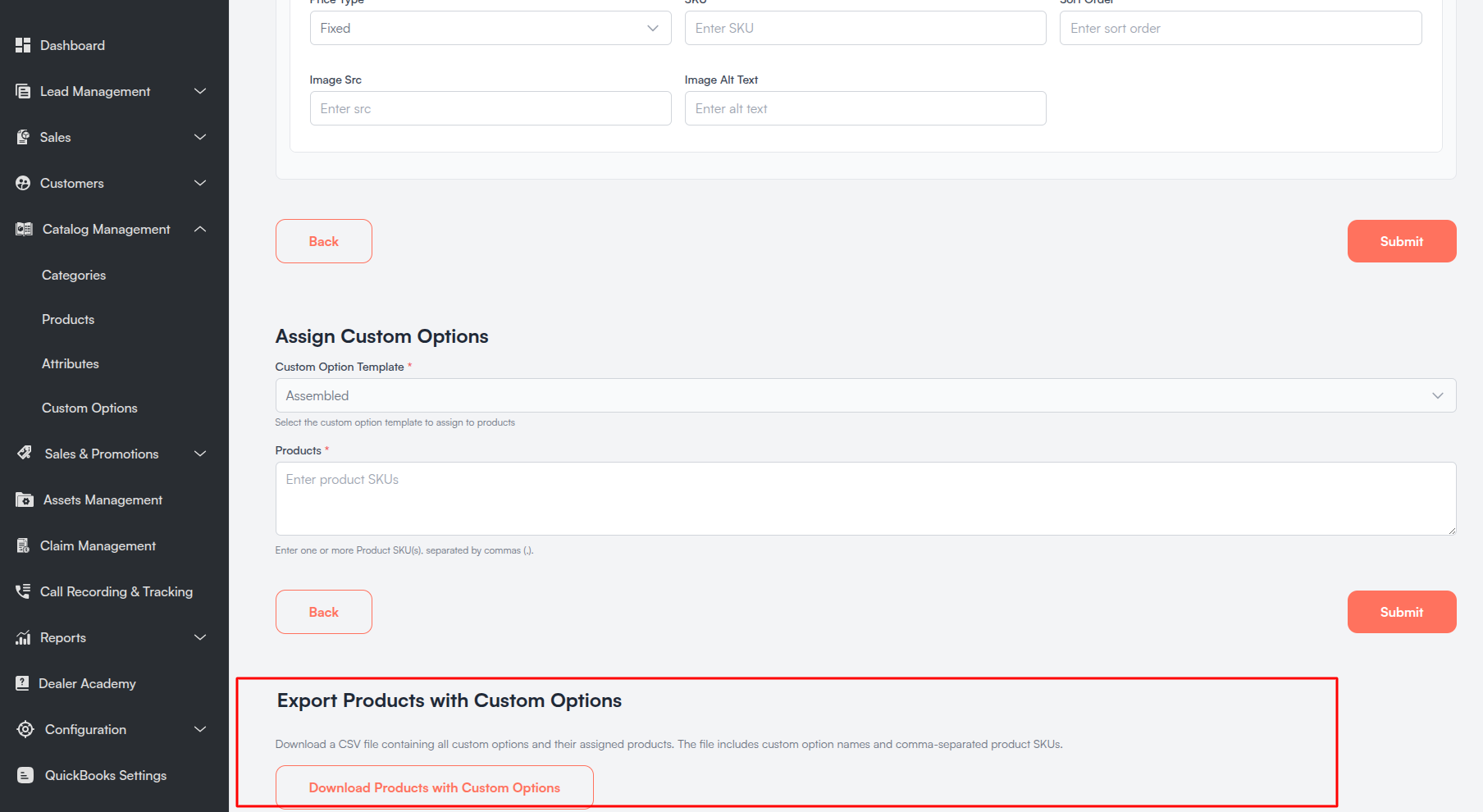Expand the Sales menu chevron

[x=200, y=137]
